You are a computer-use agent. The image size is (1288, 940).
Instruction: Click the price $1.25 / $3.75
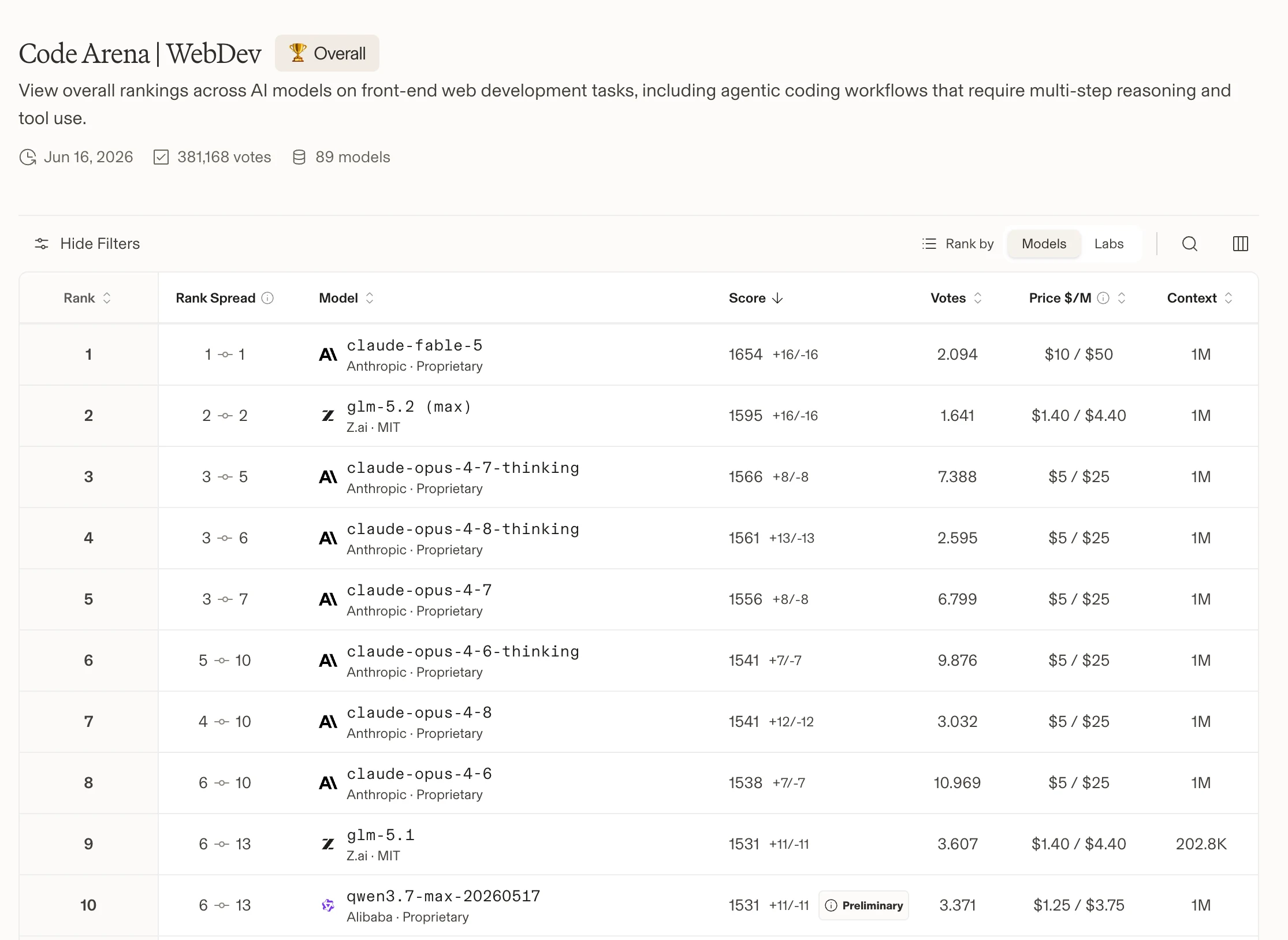coord(1078,905)
